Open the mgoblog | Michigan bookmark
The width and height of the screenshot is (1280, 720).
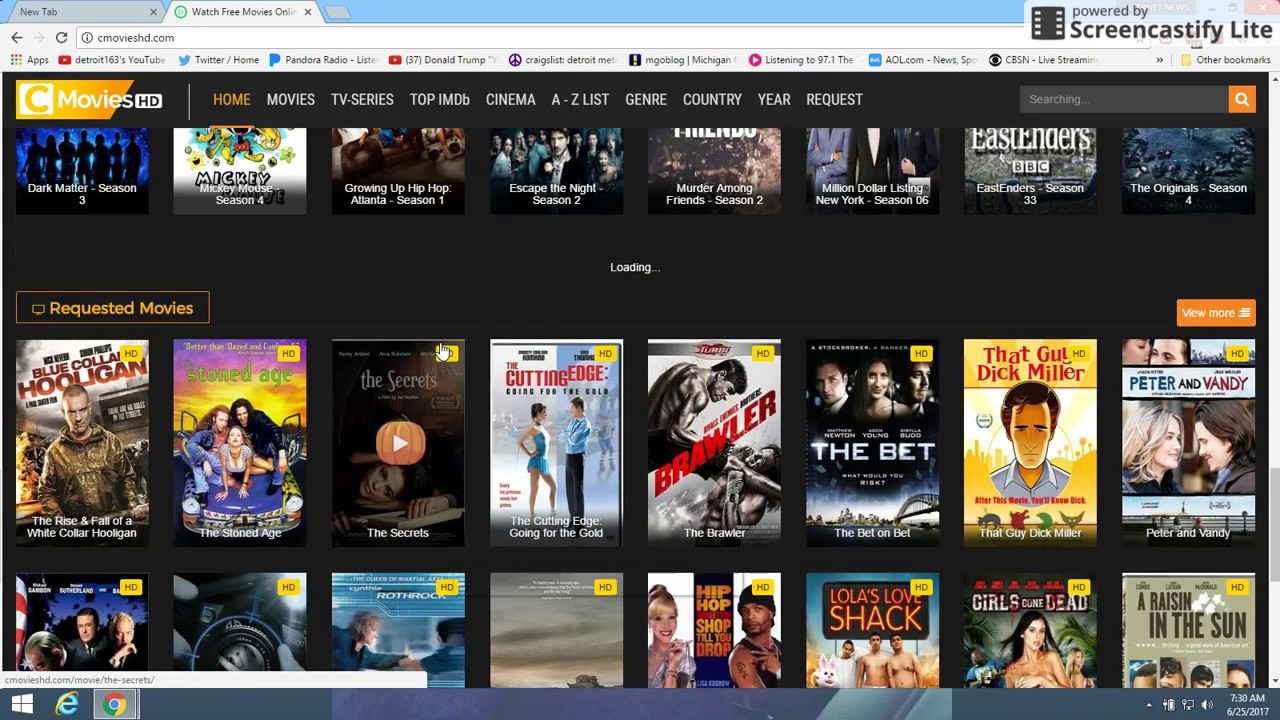(682, 60)
